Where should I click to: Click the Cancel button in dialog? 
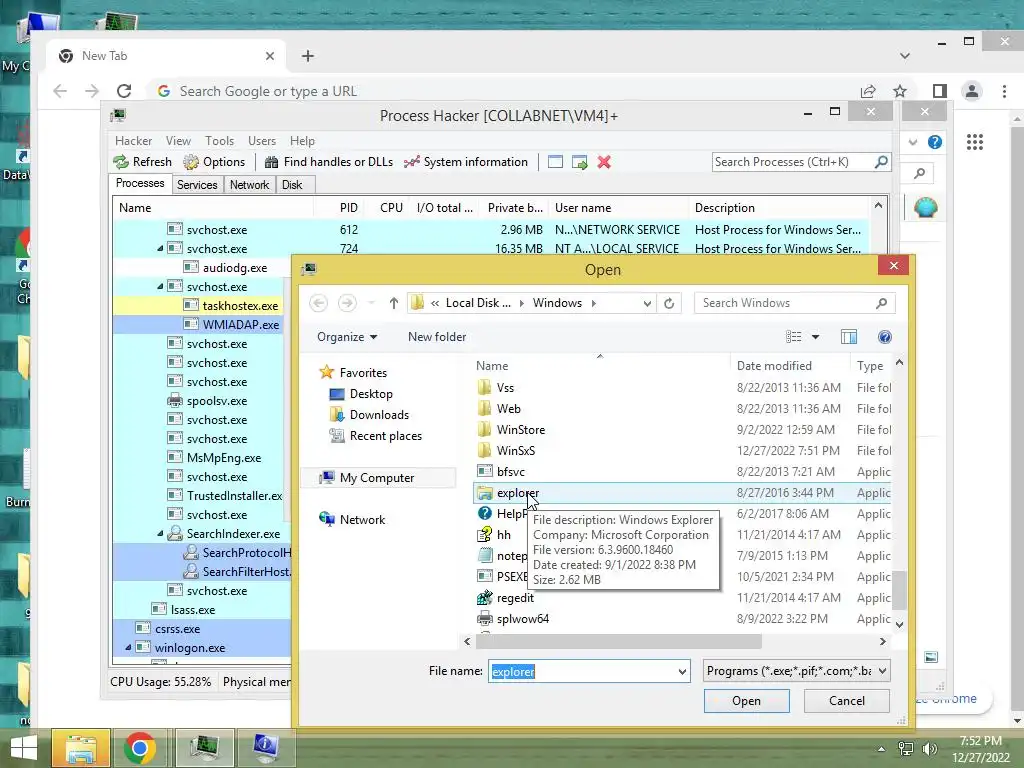846,701
